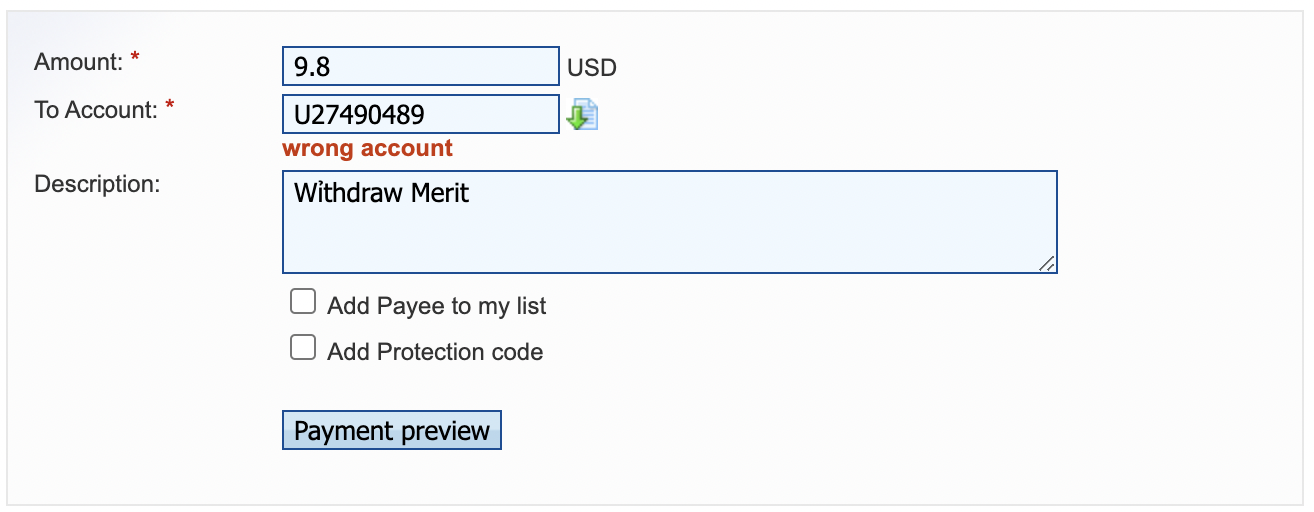Image resolution: width=1314 pixels, height=512 pixels.
Task: Click the 9.8 value in Amount field
Action: tap(312, 67)
